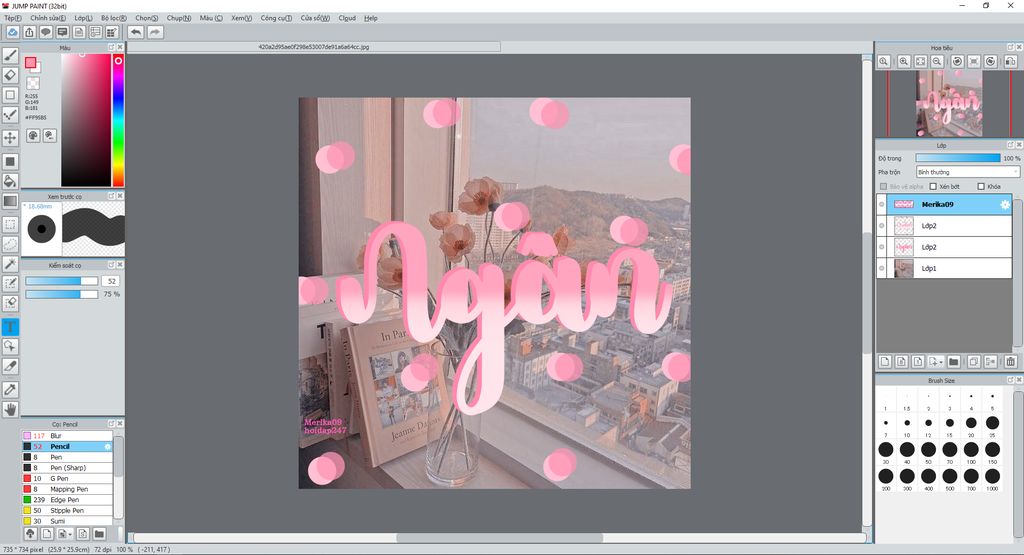Click the brush size value field 52
The height and width of the screenshot is (555, 1024).
(111, 281)
